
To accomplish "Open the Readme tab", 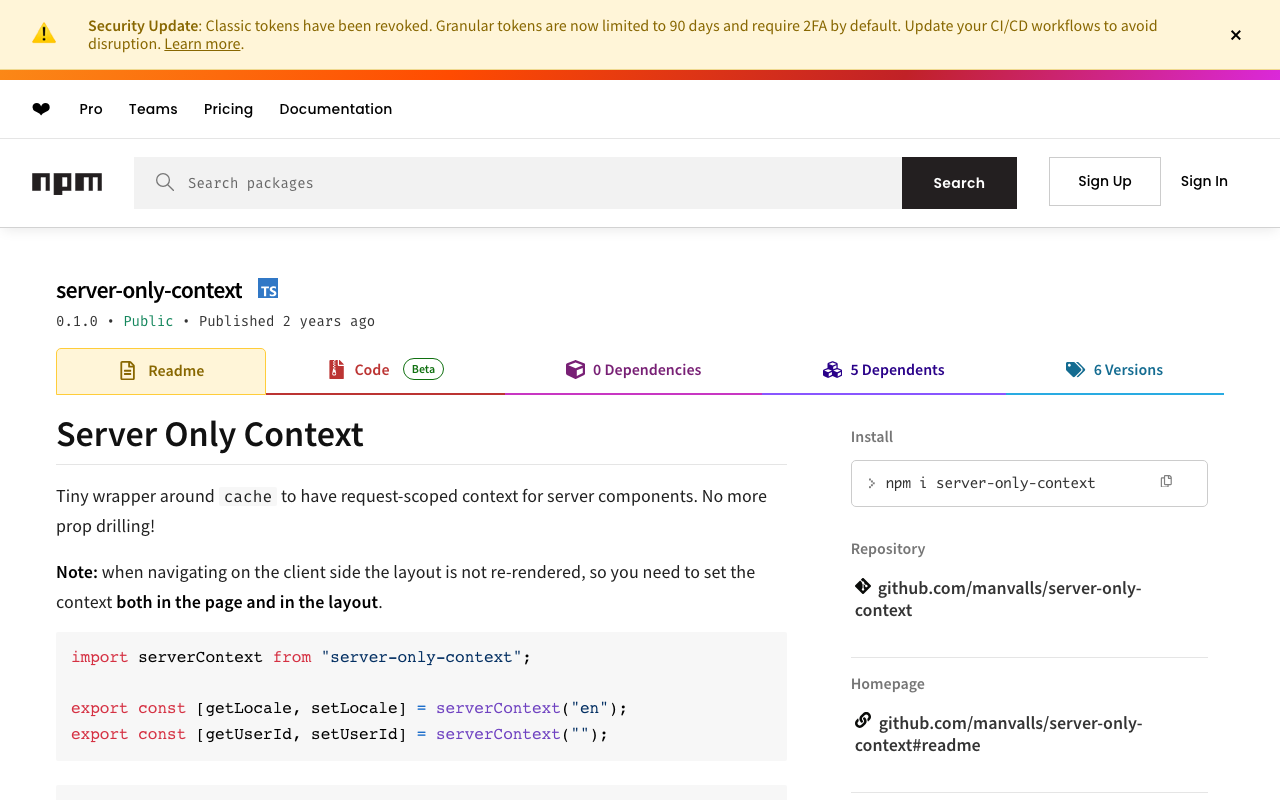I will [161, 371].
